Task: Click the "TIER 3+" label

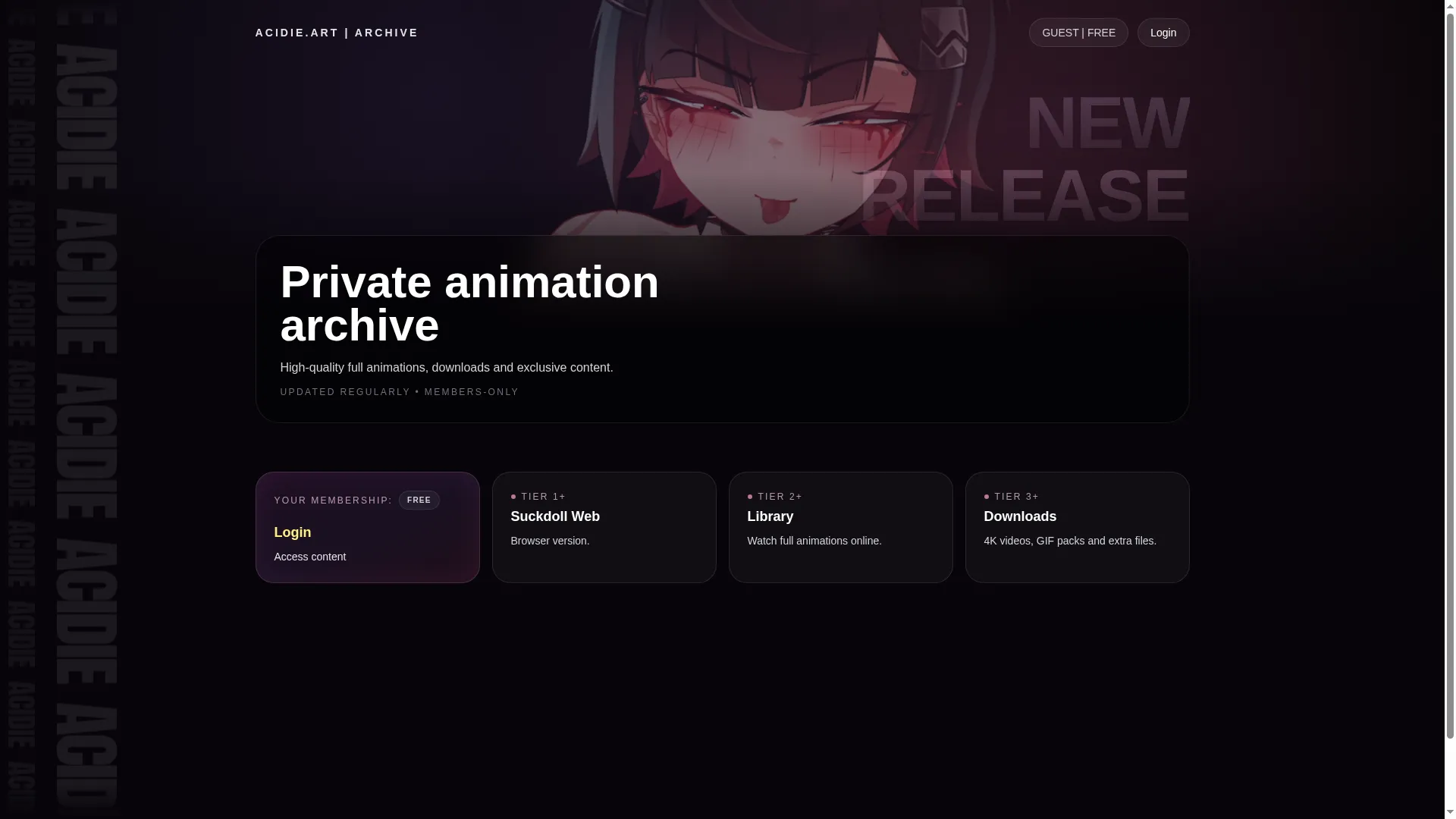Action: coord(1017,497)
